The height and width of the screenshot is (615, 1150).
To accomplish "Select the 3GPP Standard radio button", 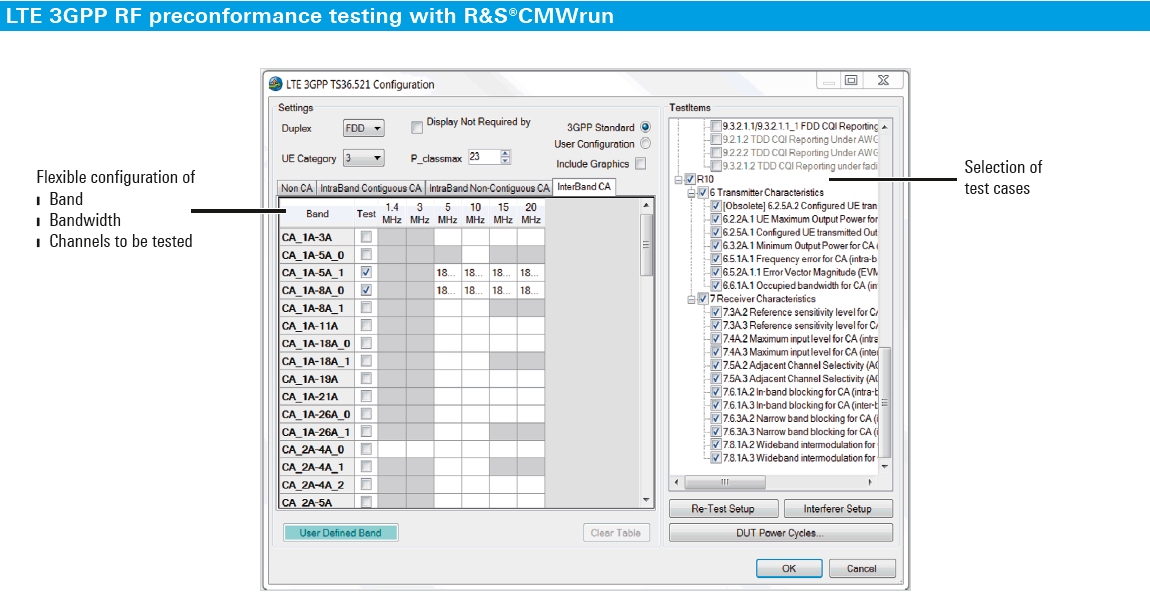I will pyautogui.click(x=645, y=127).
